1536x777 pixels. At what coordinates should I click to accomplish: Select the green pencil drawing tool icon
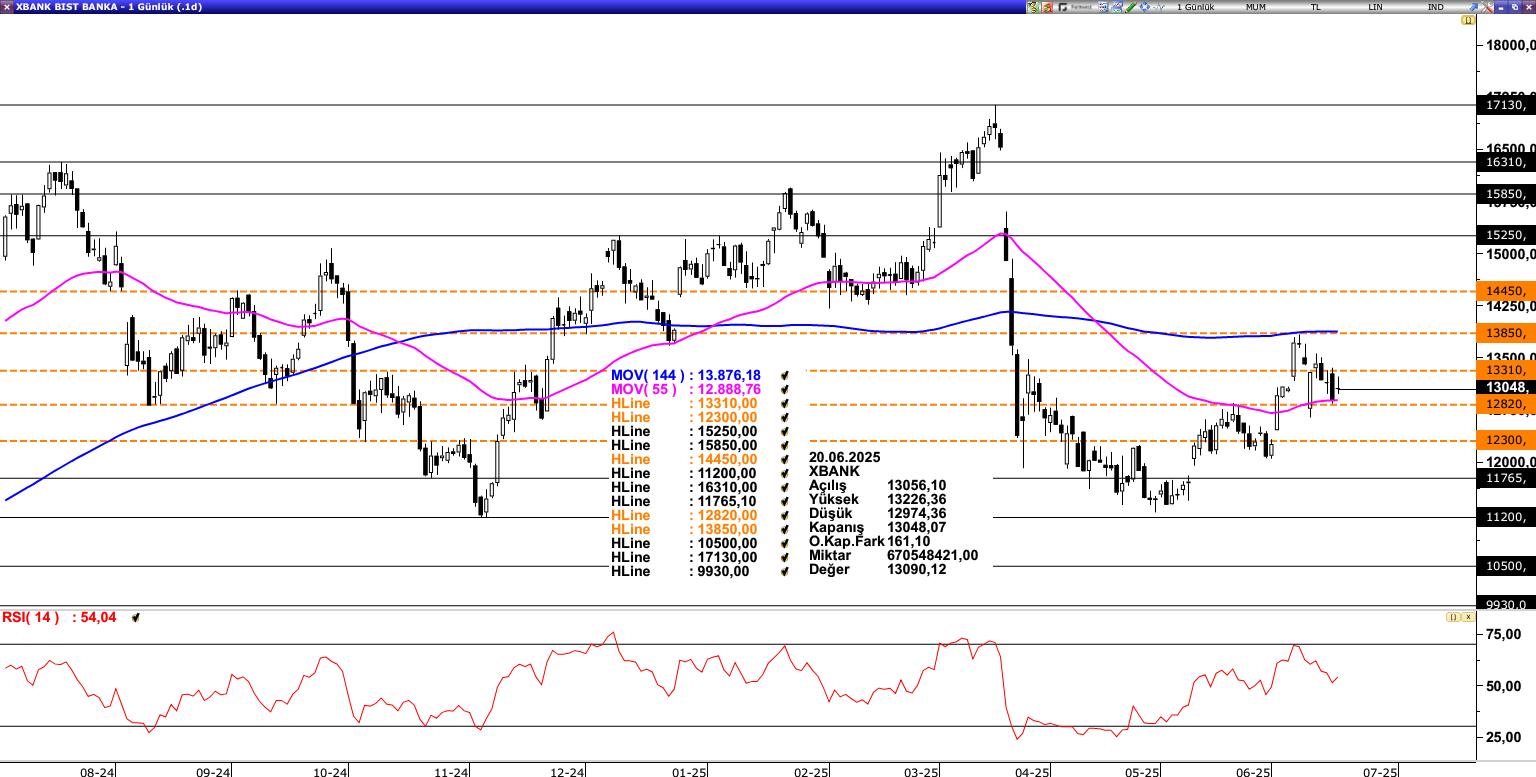click(1131, 6)
